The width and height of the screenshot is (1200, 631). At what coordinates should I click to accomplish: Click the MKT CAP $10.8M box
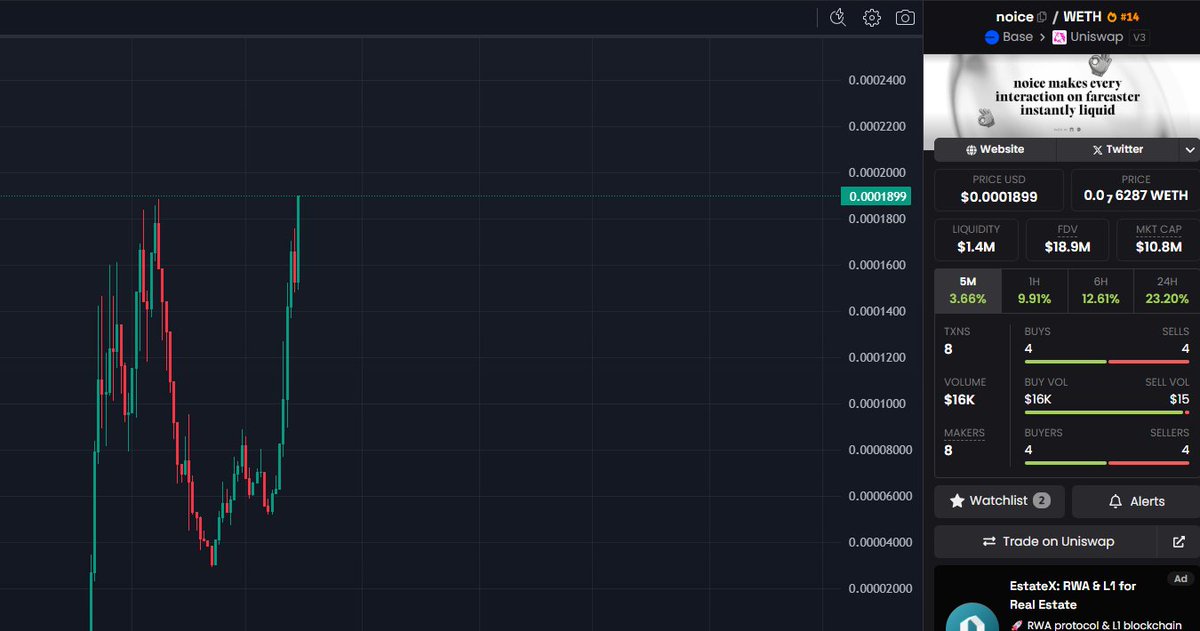1158,240
